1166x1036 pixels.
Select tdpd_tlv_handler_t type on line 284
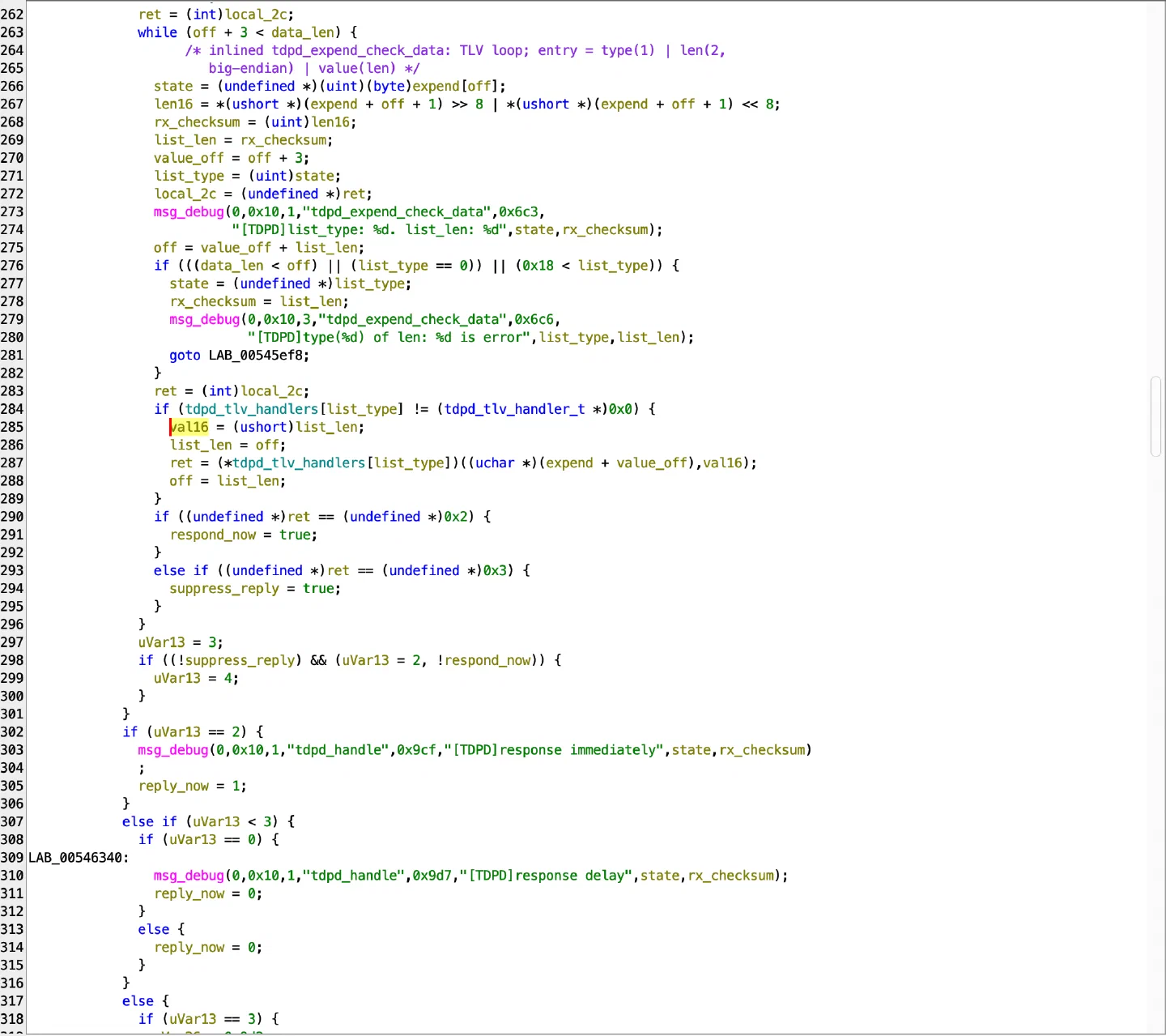[x=514, y=409]
